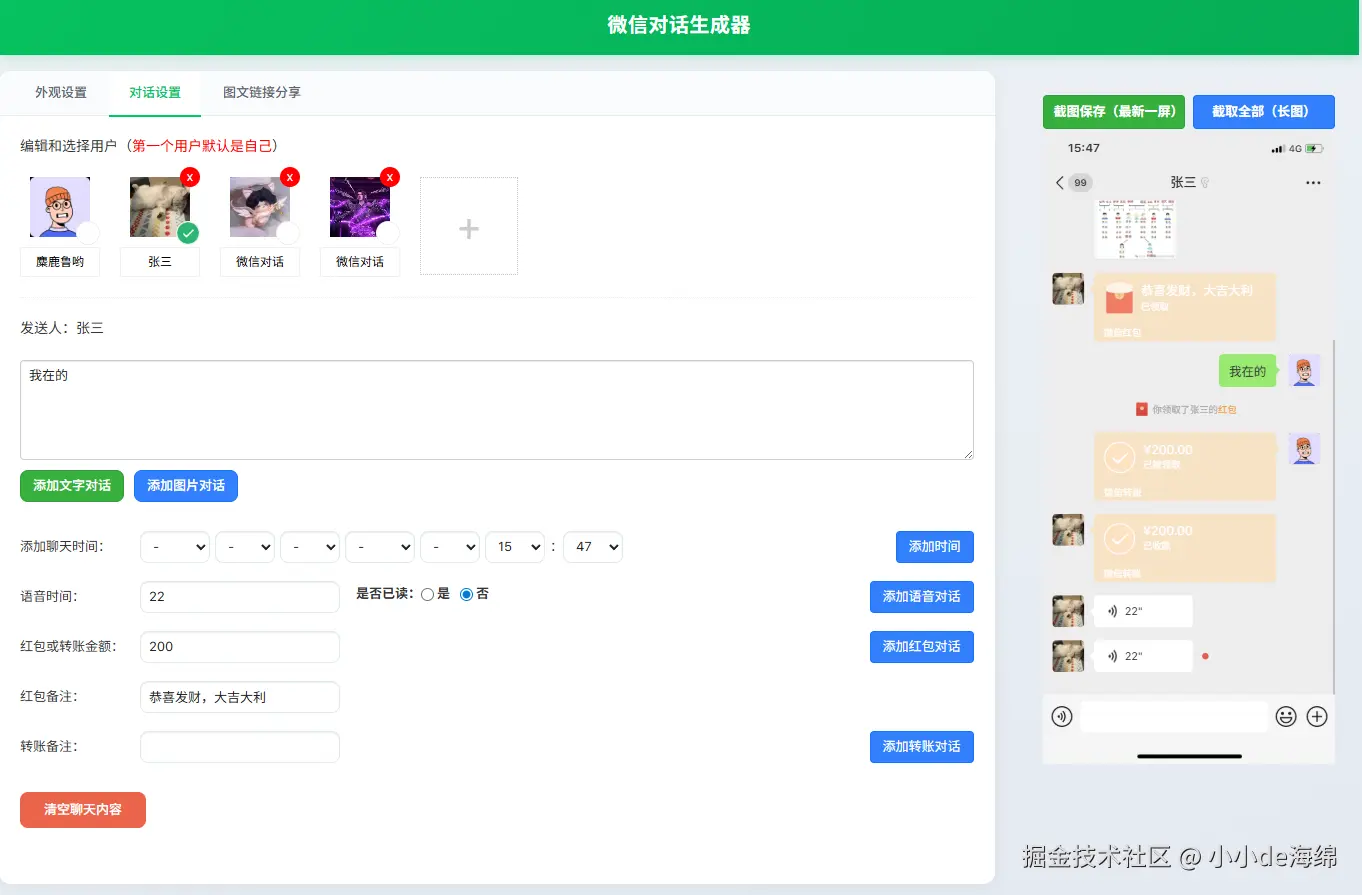Open the more options menu in the chat header

click(x=1313, y=182)
